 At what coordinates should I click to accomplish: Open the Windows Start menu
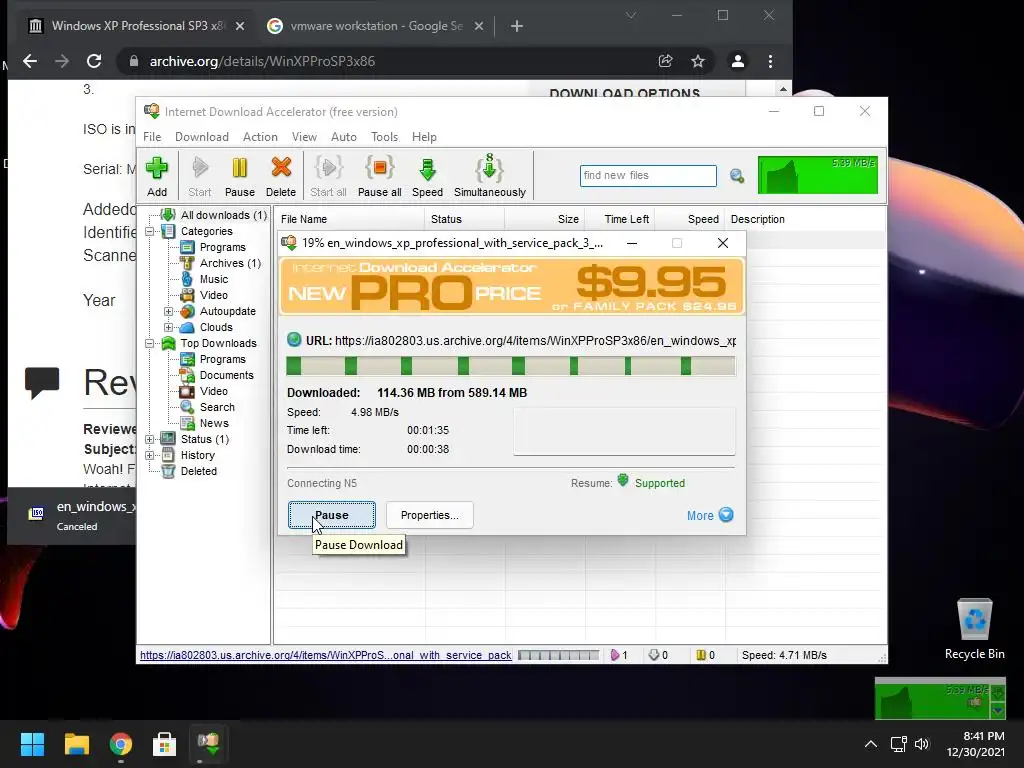pos(32,744)
